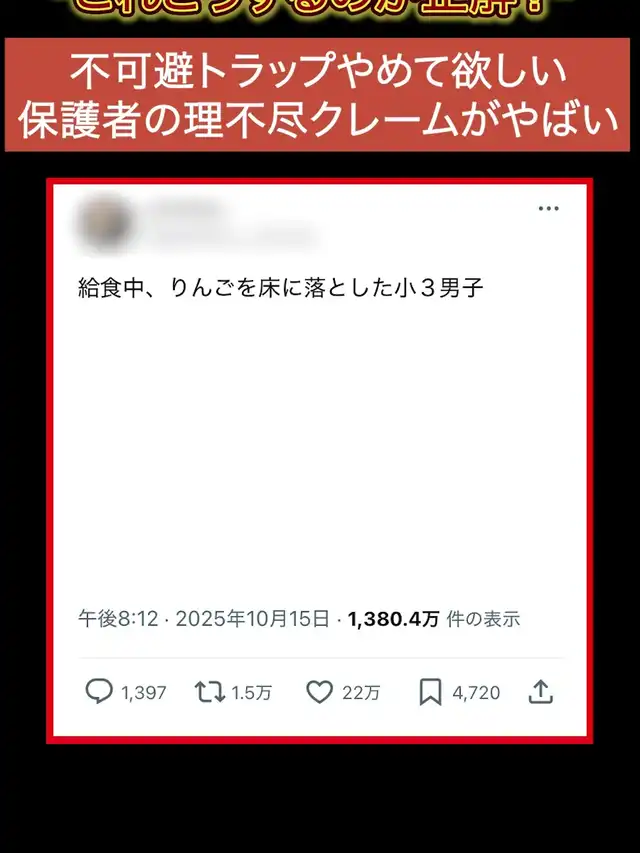Click the reply count 1,397
Image resolution: width=640 pixels, height=853 pixels.
(x=144, y=693)
